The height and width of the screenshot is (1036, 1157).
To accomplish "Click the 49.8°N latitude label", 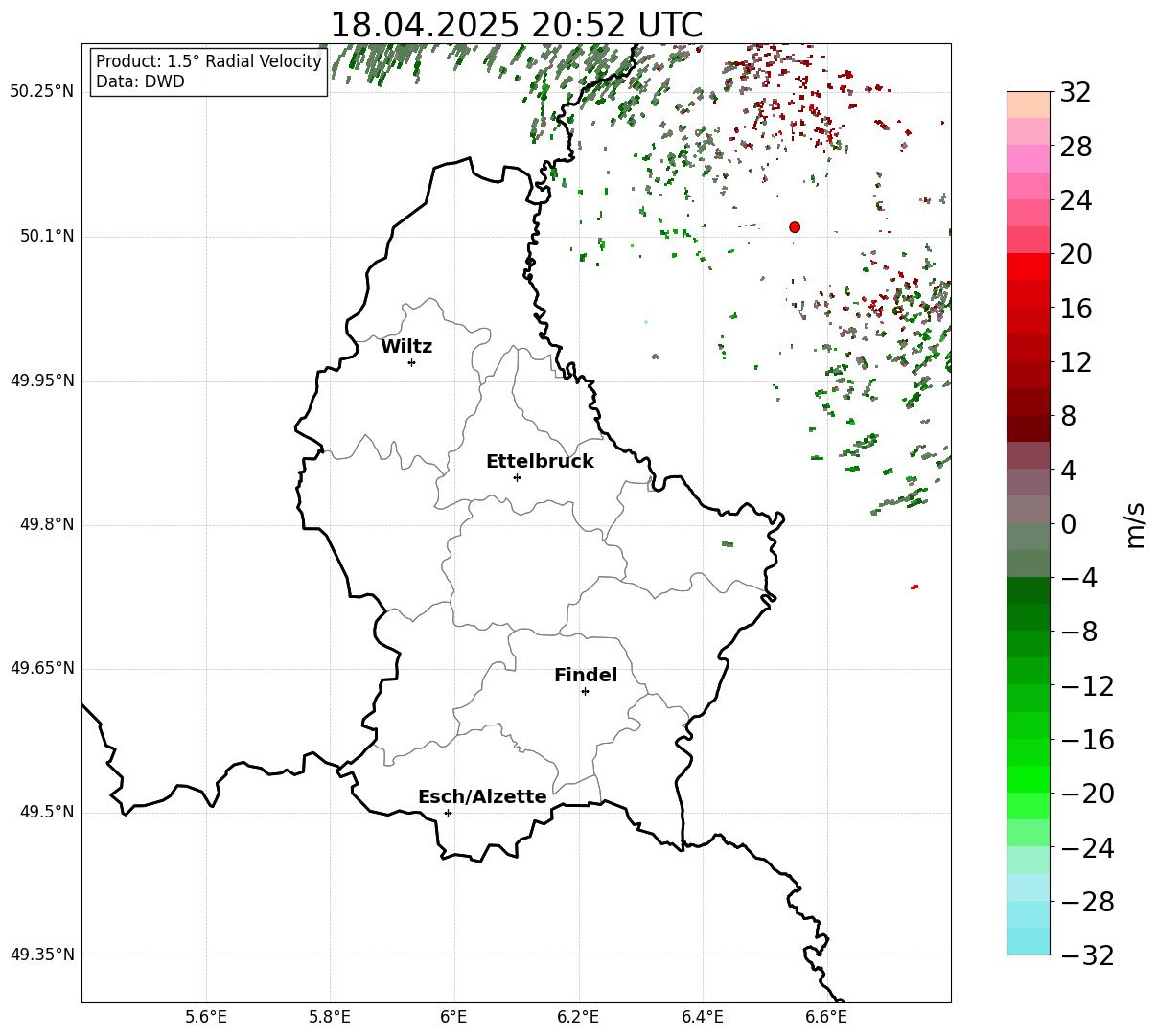I will click(46, 525).
